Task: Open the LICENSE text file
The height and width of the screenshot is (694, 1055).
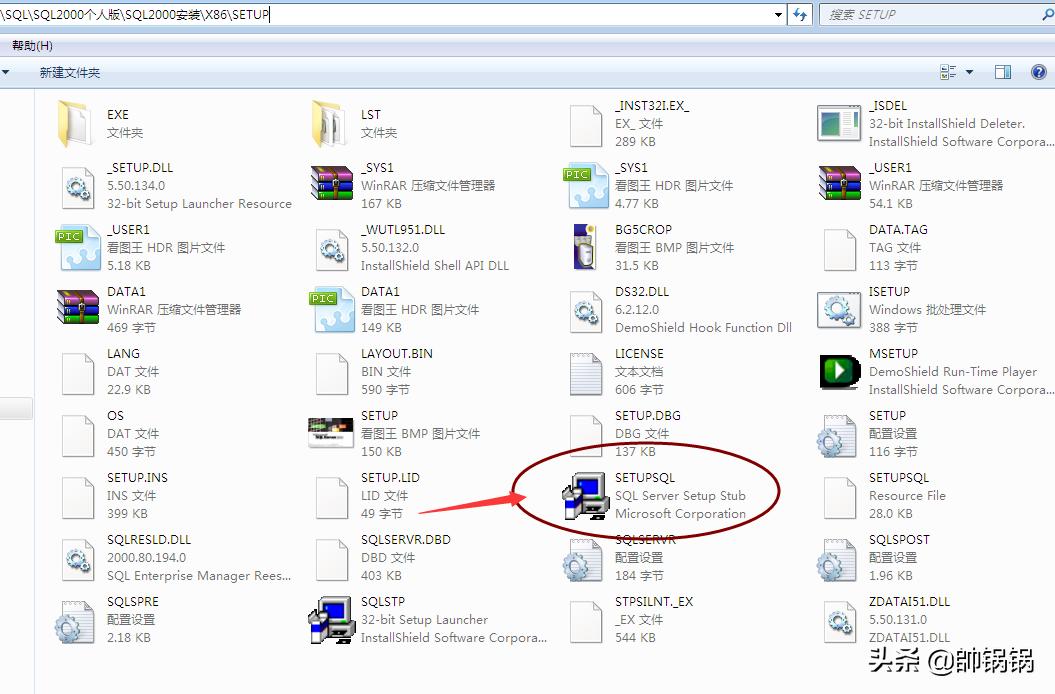Action: [x=585, y=371]
